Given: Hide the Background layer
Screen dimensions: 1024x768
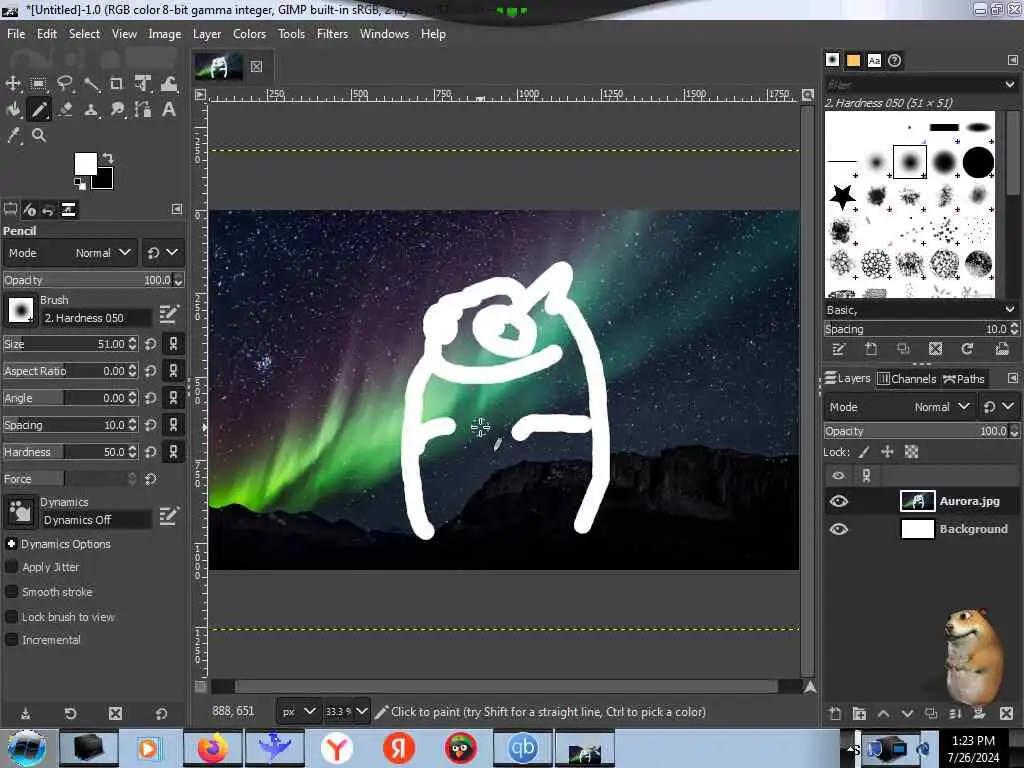Looking at the screenshot, I should tap(839, 529).
